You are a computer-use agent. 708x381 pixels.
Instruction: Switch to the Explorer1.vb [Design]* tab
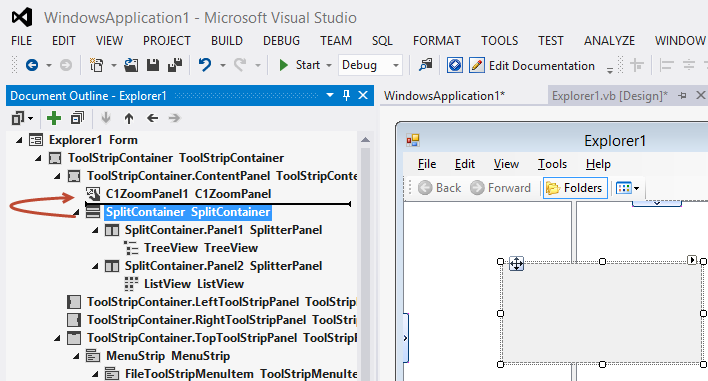pyautogui.click(x=610, y=96)
